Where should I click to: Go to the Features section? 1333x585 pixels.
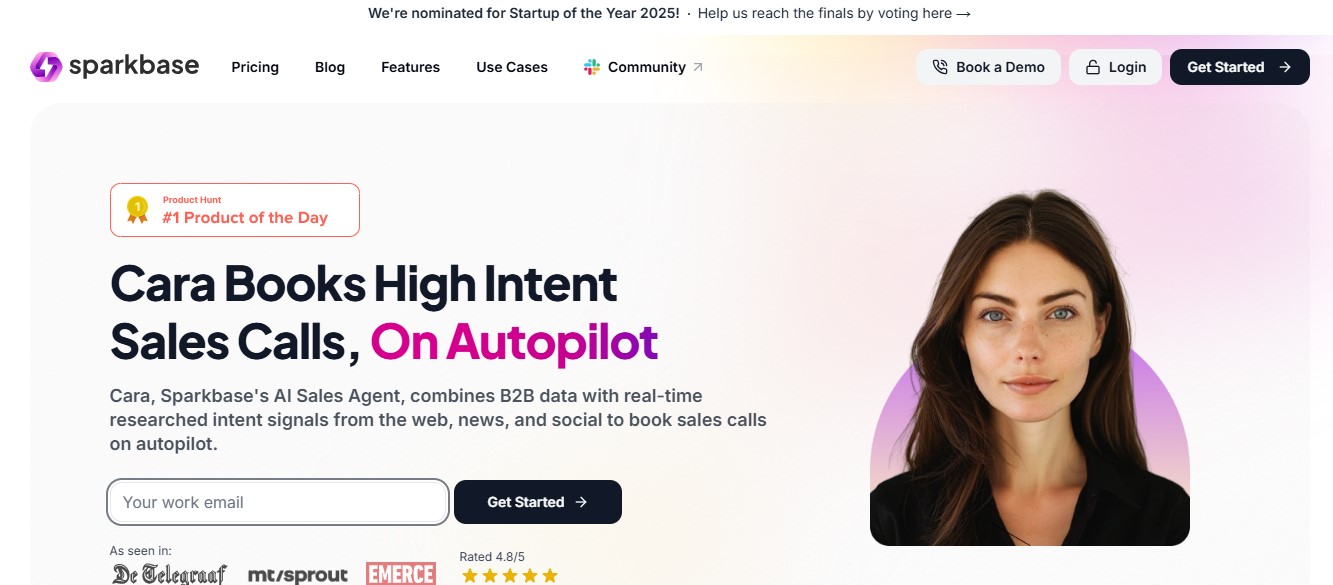pos(410,67)
